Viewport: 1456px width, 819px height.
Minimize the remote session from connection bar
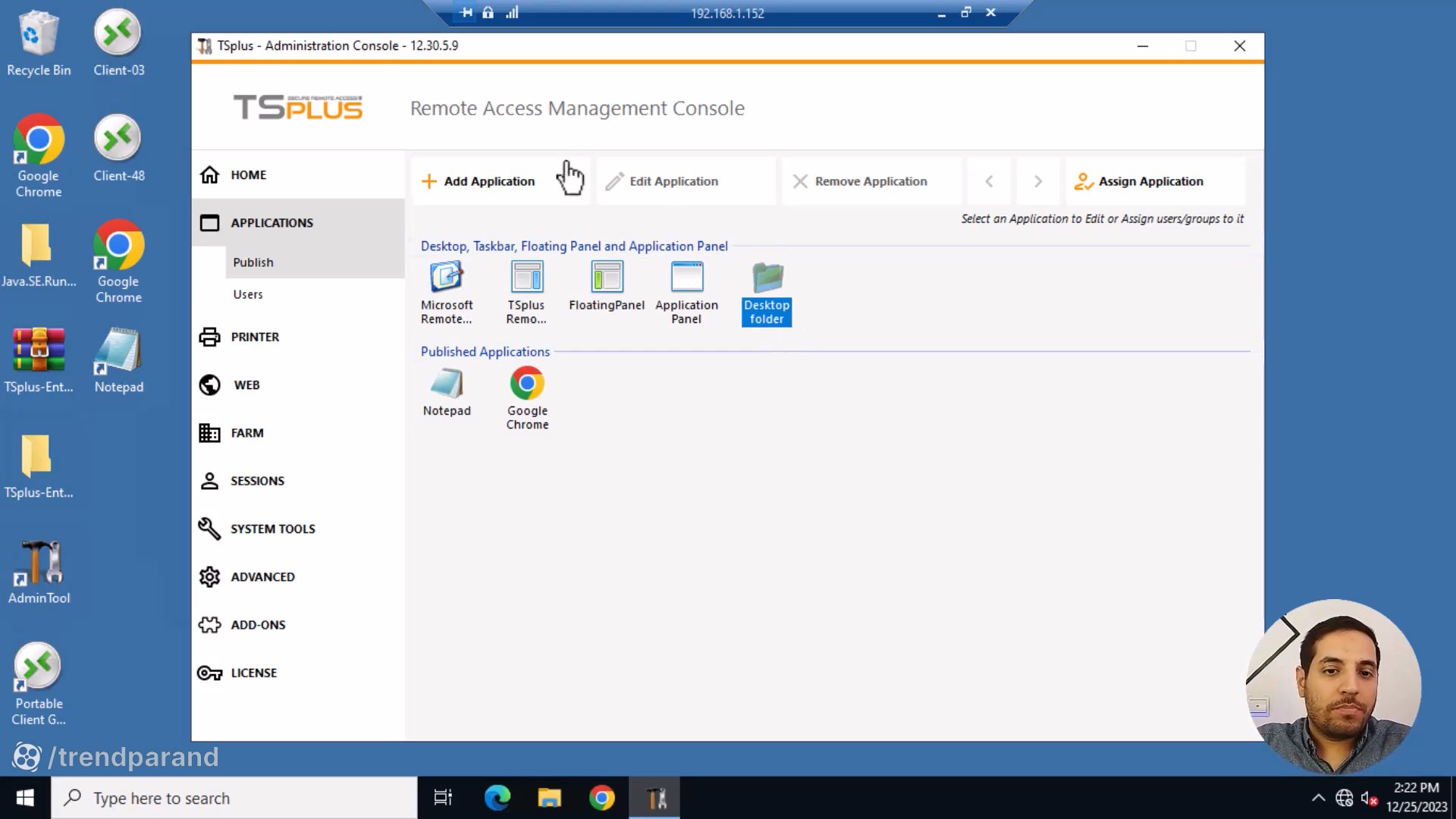pos(941,13)
